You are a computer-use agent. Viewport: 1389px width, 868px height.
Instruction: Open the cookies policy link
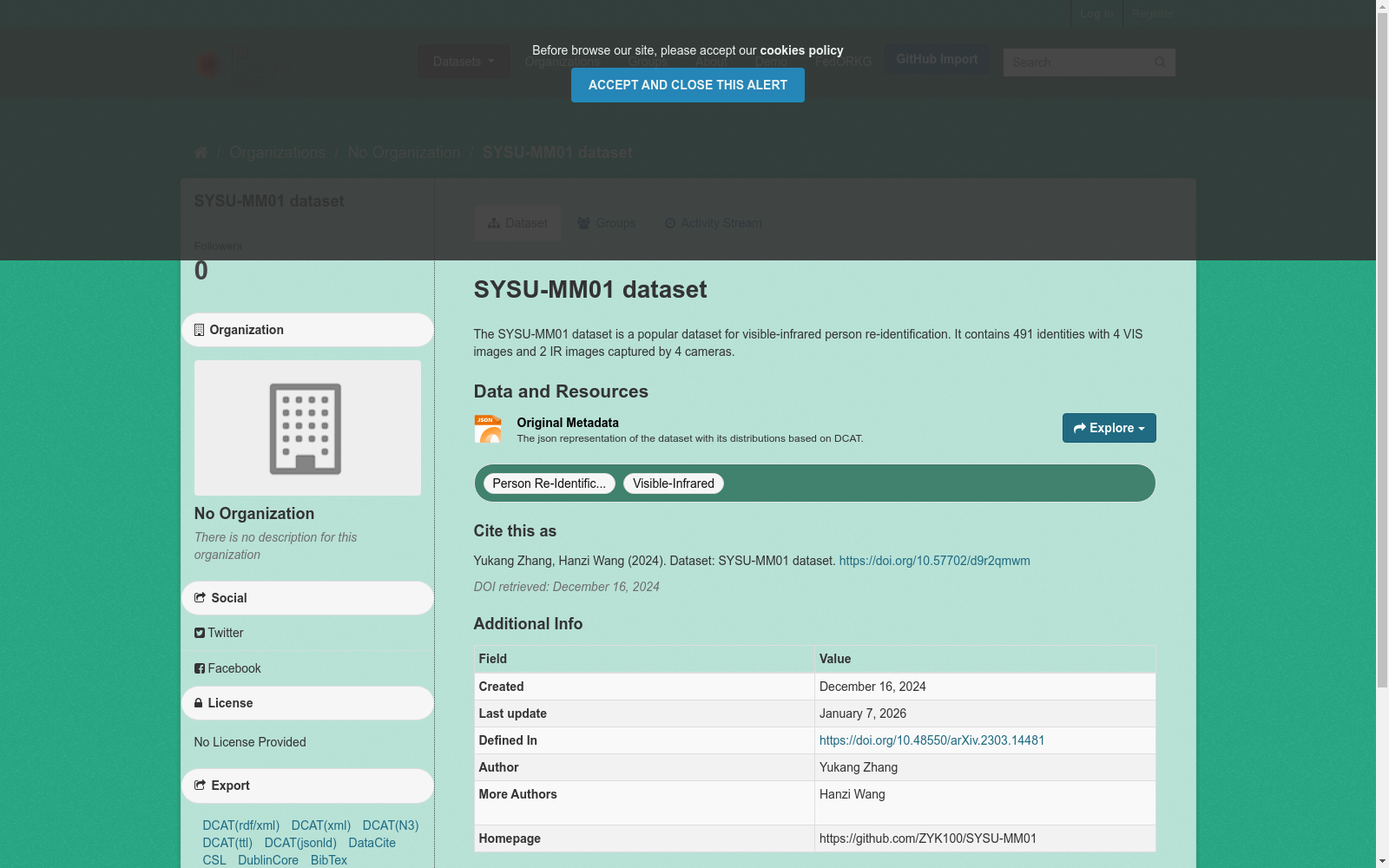[x=801, y=50]
